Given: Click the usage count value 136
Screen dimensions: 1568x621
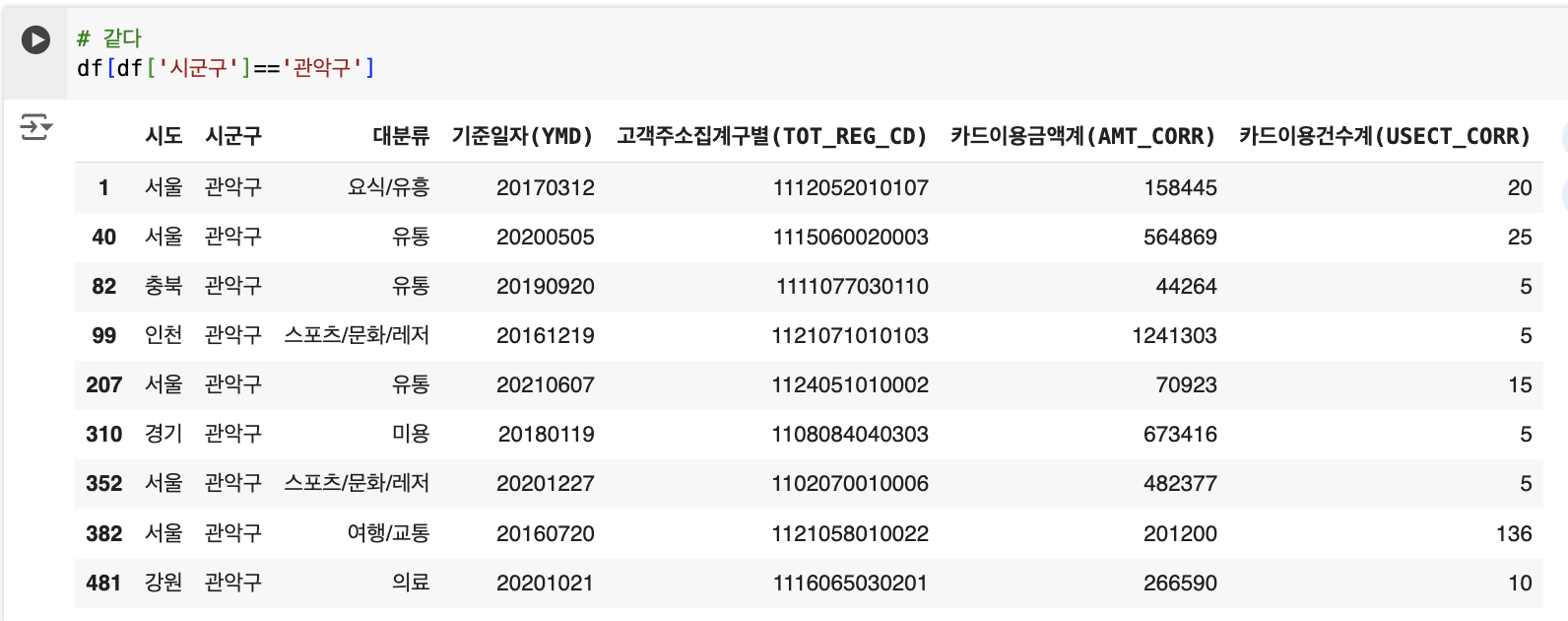Looking at the screenshot, I should coord(1515,533).
